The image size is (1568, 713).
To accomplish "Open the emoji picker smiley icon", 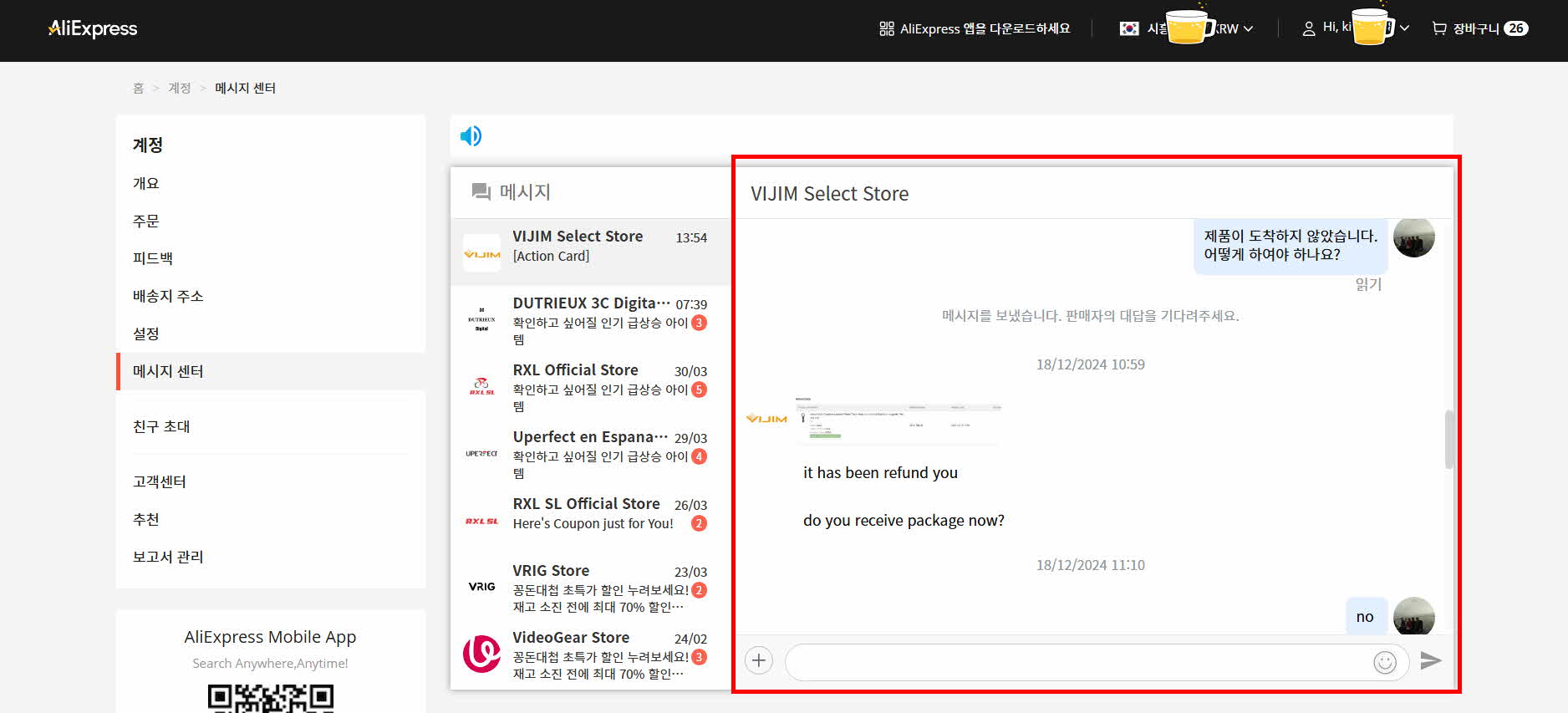I will (1385, 662).
